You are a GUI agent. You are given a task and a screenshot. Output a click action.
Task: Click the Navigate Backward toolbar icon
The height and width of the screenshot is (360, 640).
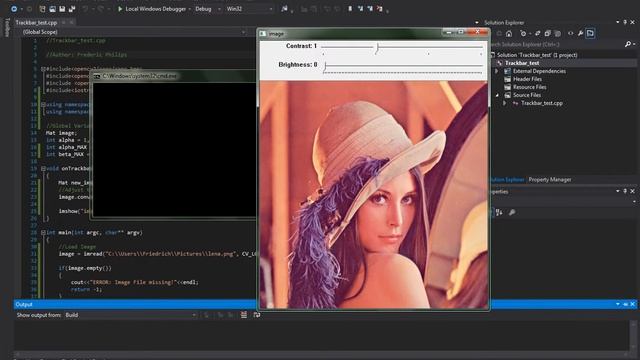point(14,9)
